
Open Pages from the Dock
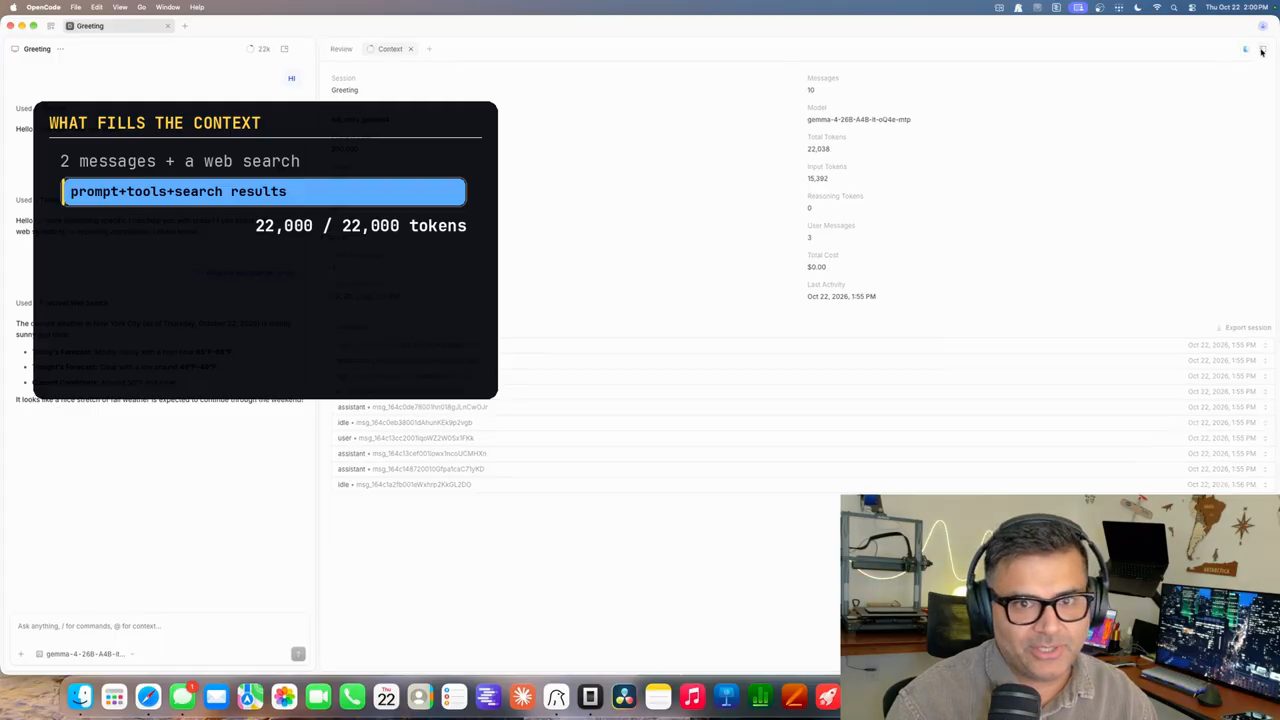[x=794, y=697]
